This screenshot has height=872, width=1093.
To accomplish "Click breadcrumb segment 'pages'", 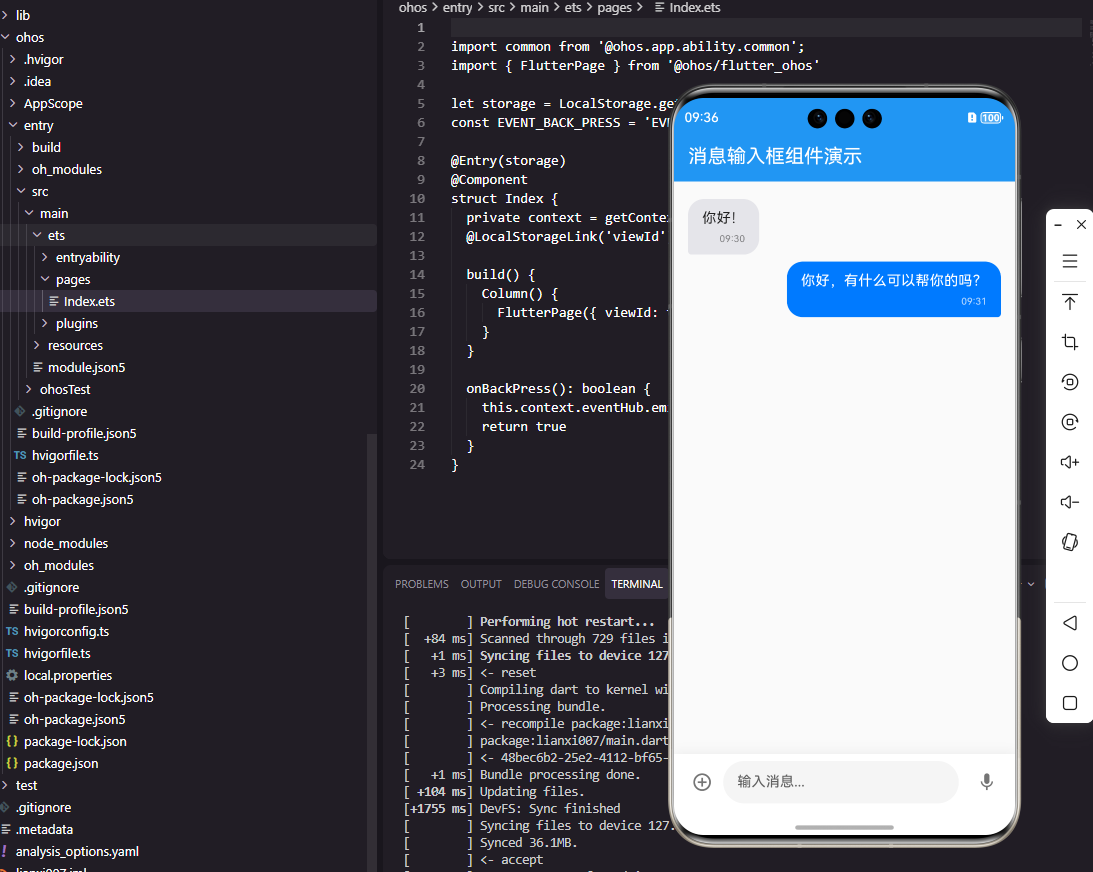I will pos(614,8).
